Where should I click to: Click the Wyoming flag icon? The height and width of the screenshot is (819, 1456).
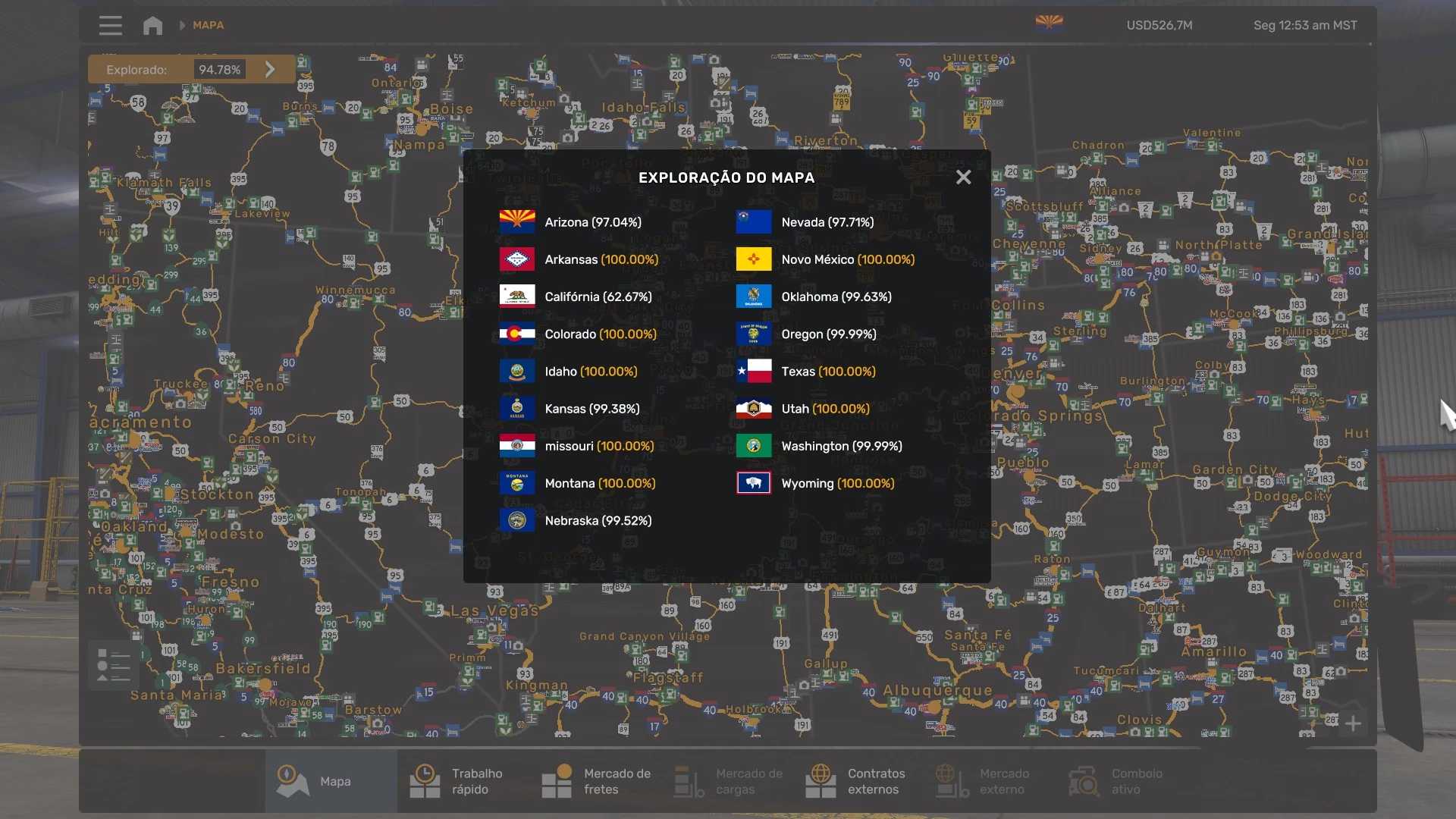pos(754,483)
